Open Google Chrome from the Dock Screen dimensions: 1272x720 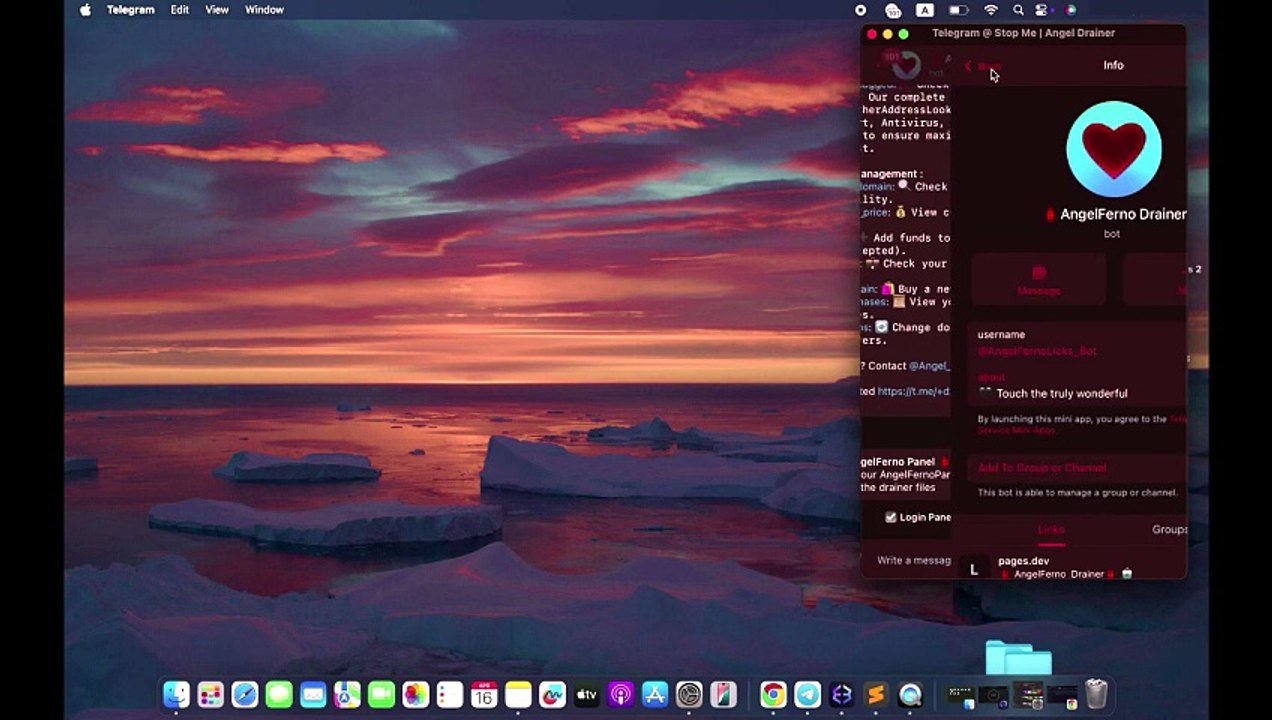pyautogui.click(x=773, y=694)
